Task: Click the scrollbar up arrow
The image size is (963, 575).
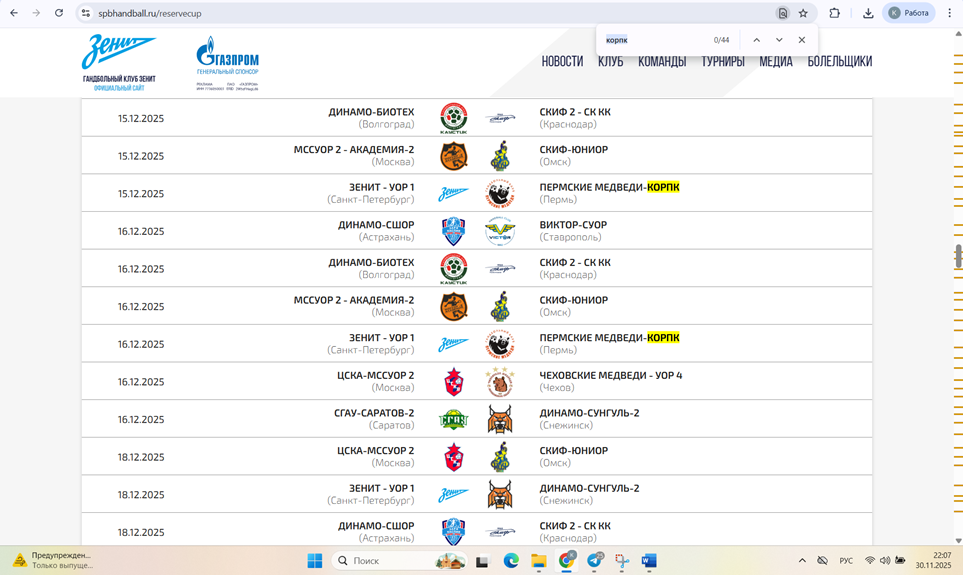Action: [x=958, y=34]
